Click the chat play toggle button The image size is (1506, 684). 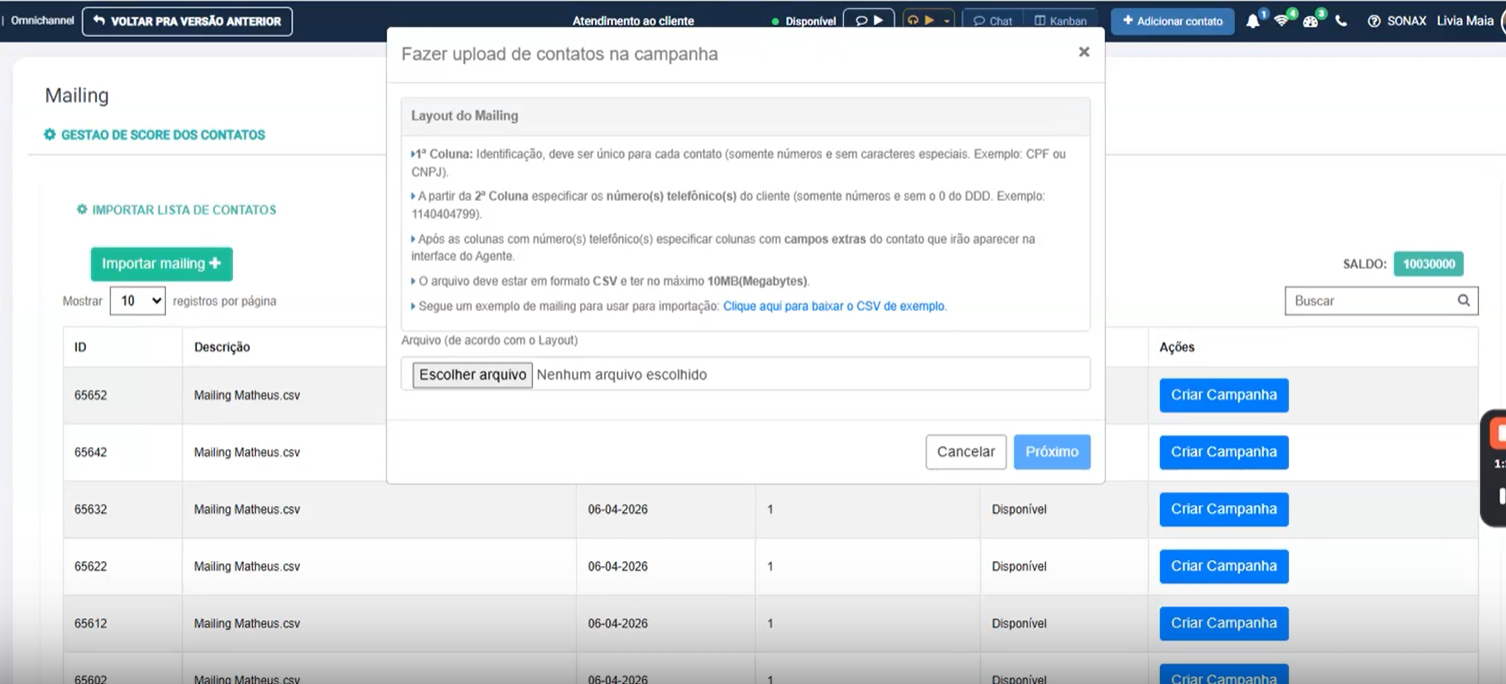(869, 20)
